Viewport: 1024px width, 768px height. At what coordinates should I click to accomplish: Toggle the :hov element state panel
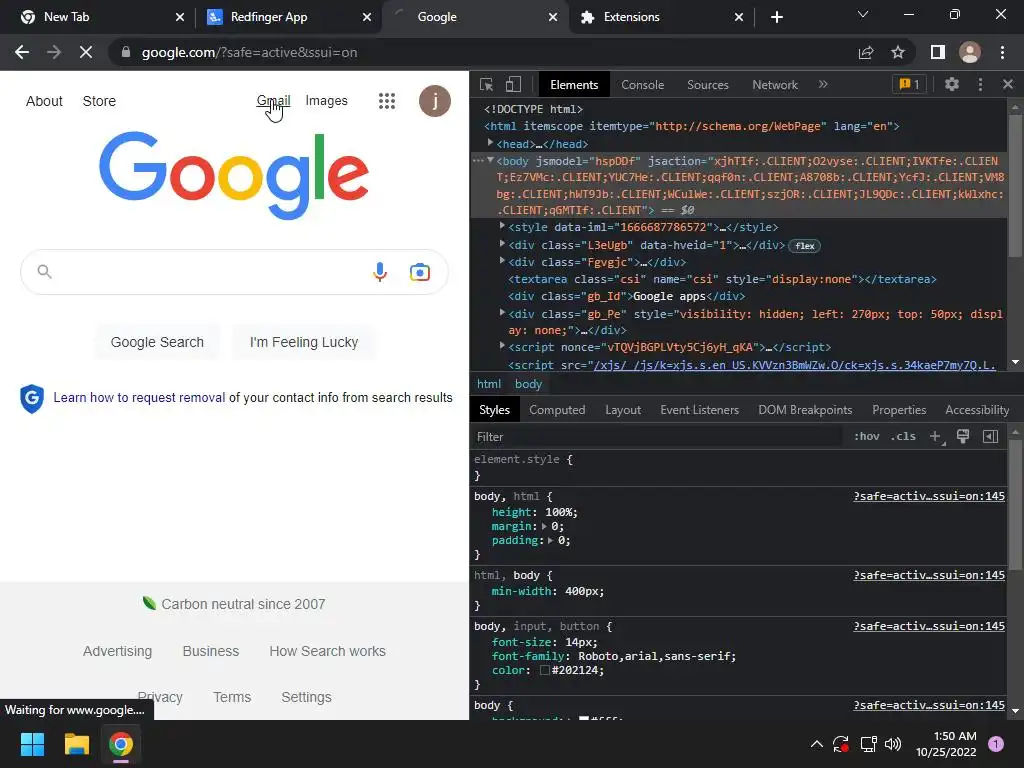[867, 436]
